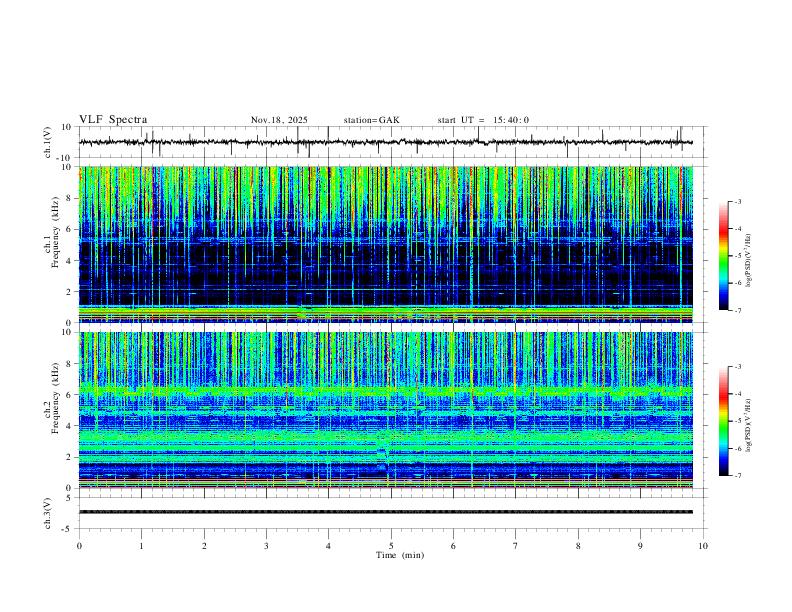The height and width of the screenshot is (612, 792).
Task: Click the "-5" label on ch.2 color scale
Action: click(x=737, y=421)
